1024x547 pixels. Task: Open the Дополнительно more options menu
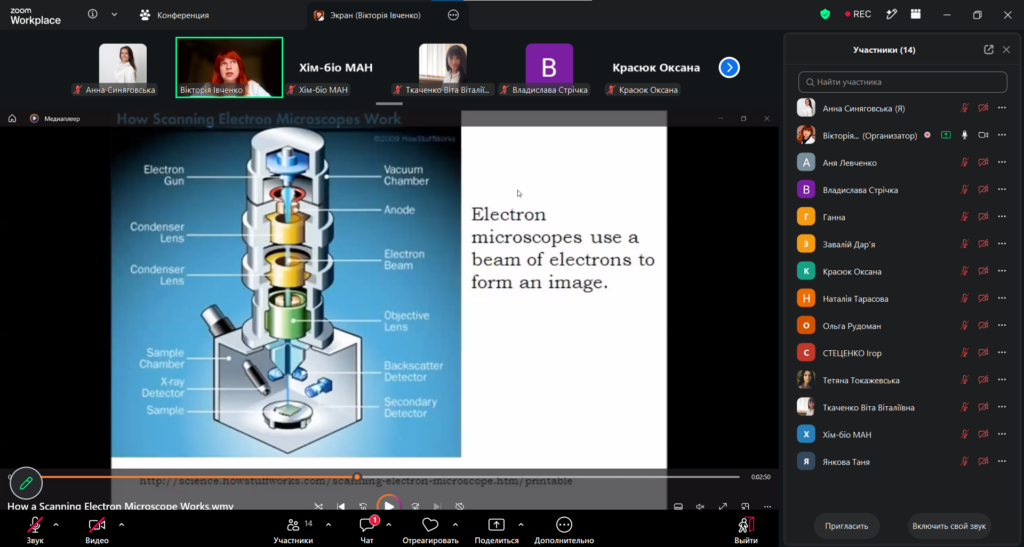coord(564,529)
